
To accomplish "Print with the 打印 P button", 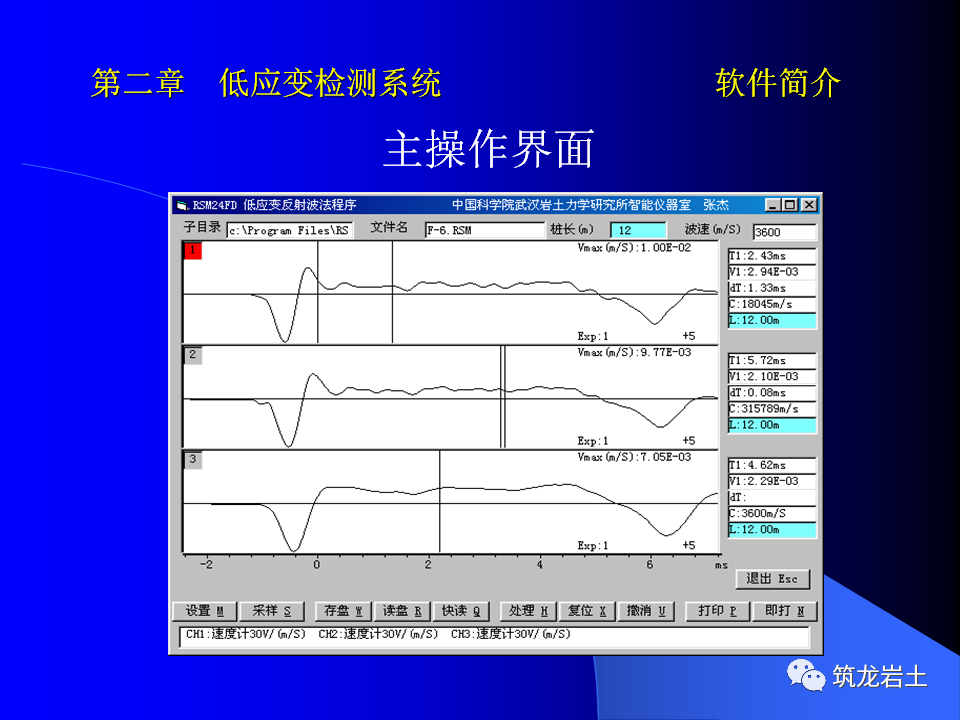I will [717, 610].
